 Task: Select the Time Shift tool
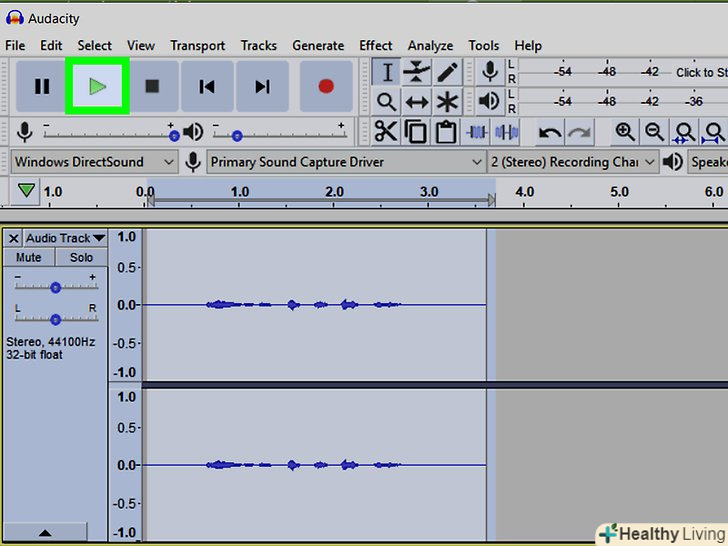pos(416,102)
